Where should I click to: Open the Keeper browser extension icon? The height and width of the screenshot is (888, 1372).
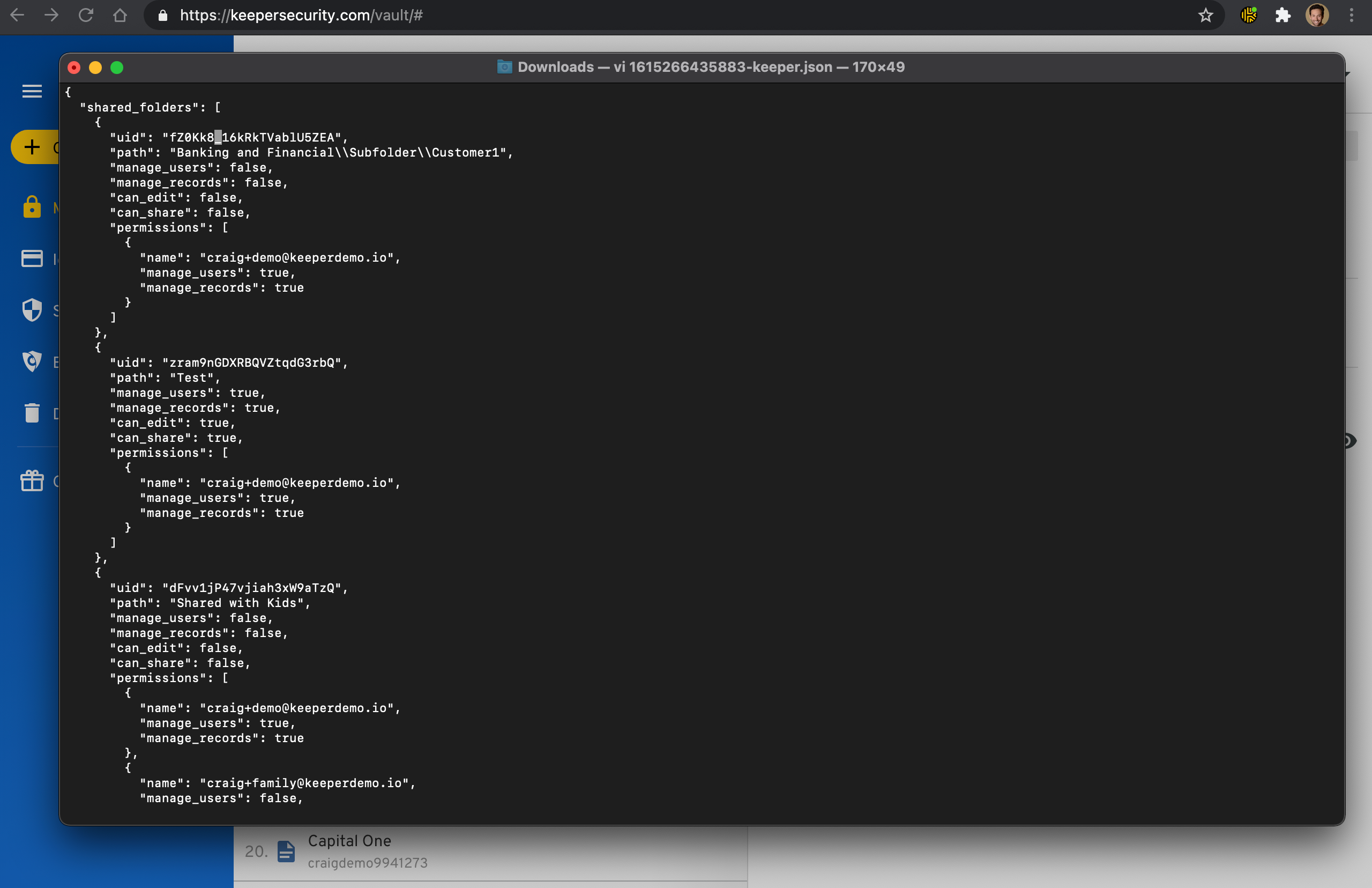point(1248,16)
